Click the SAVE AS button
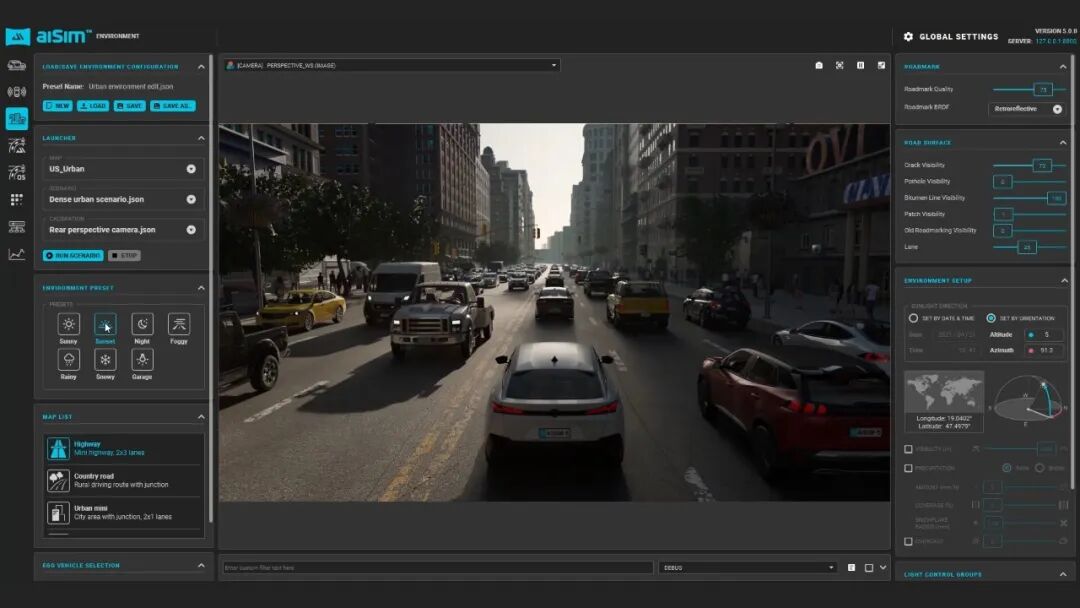This screenshot has height=608, width=1080. [173, 106]
